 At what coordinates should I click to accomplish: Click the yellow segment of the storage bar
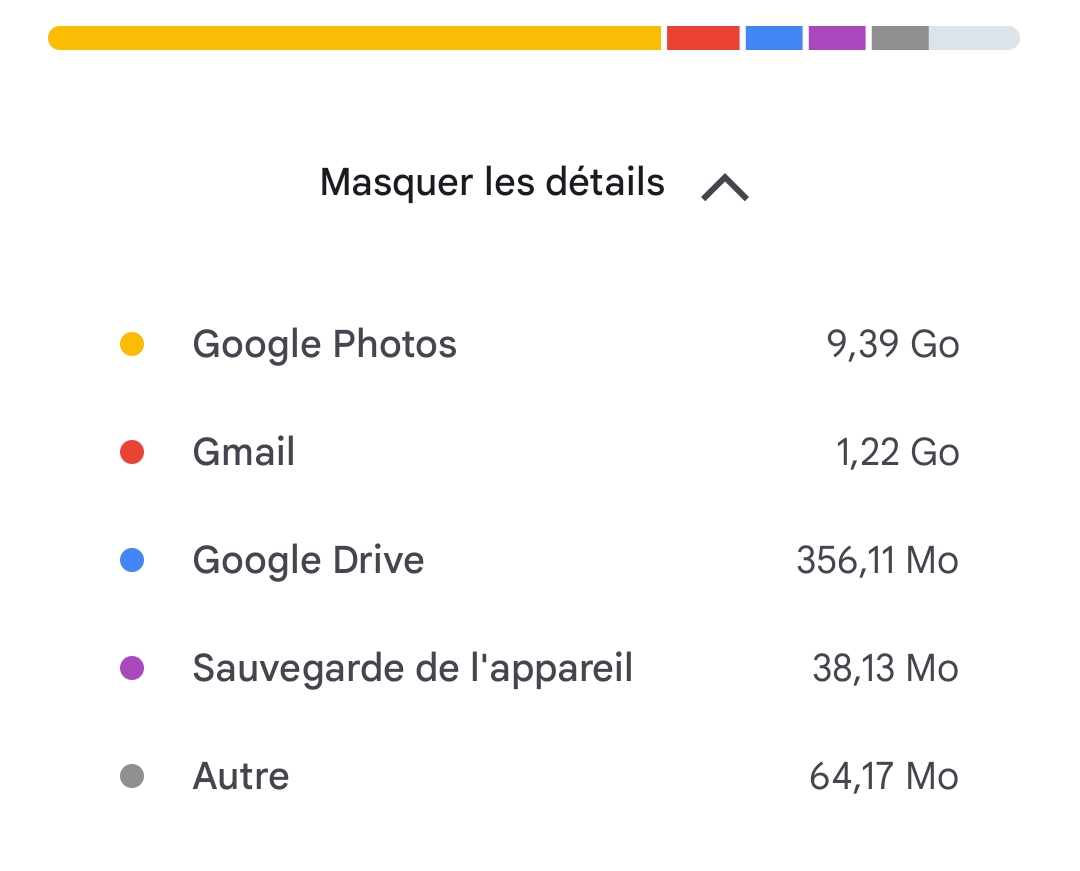tap(355, 38)
